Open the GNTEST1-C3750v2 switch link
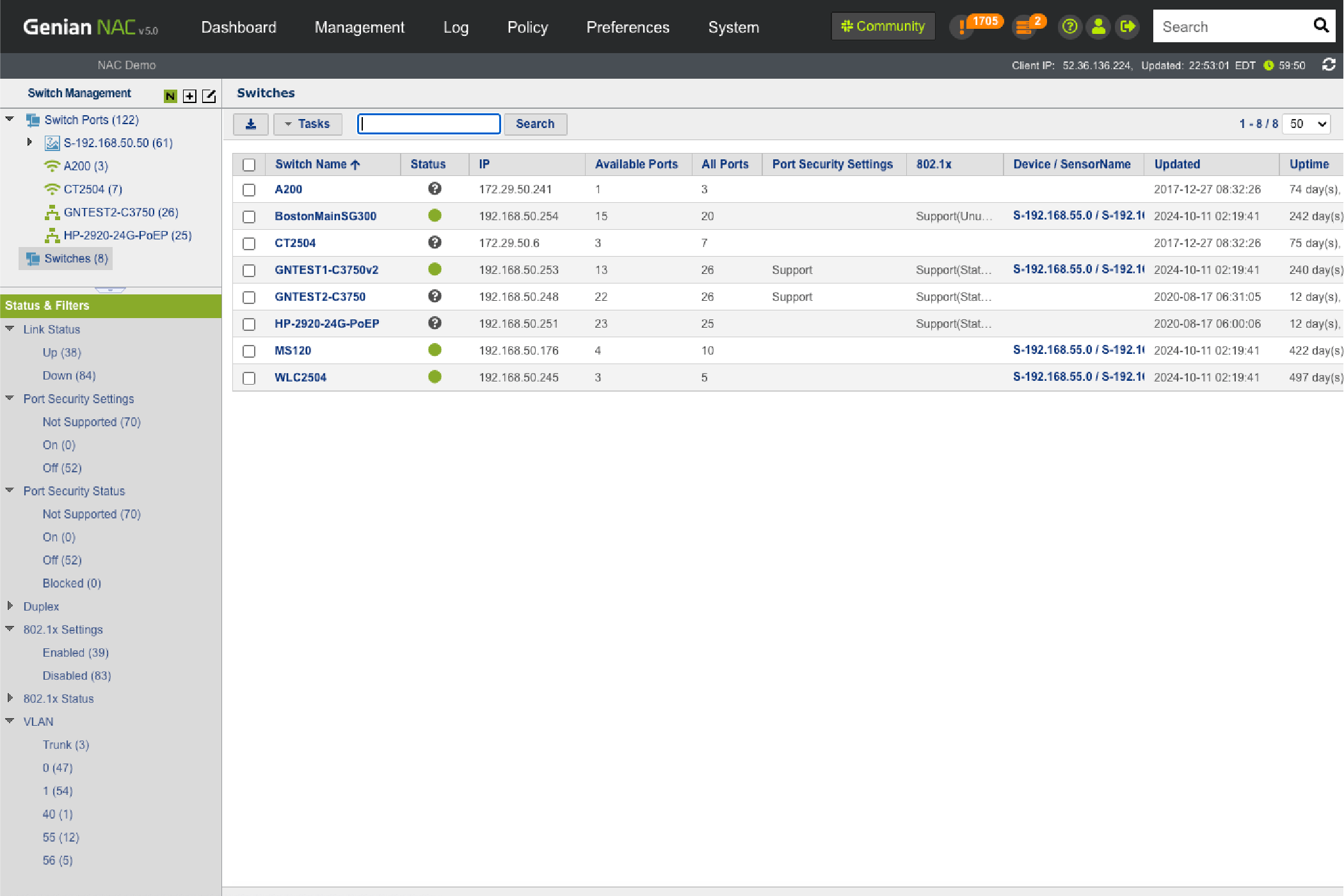1344x896 pixels. pyautogui.click(x=326, y=270)
